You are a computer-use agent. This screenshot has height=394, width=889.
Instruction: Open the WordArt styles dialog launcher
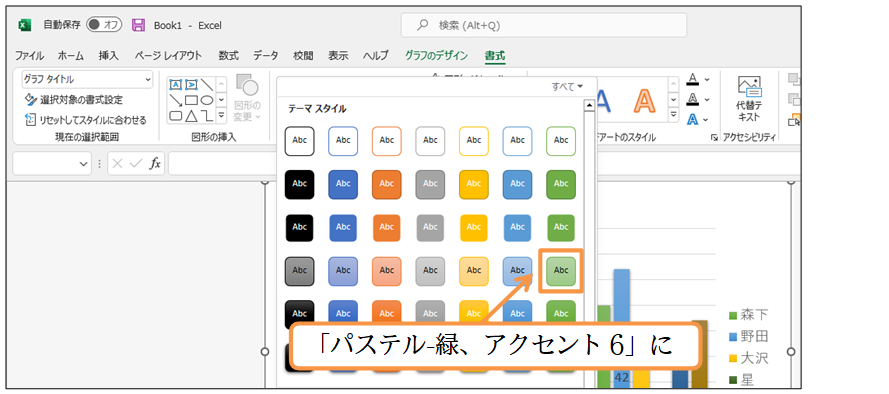pyautogui.click(x=714, y=137)
